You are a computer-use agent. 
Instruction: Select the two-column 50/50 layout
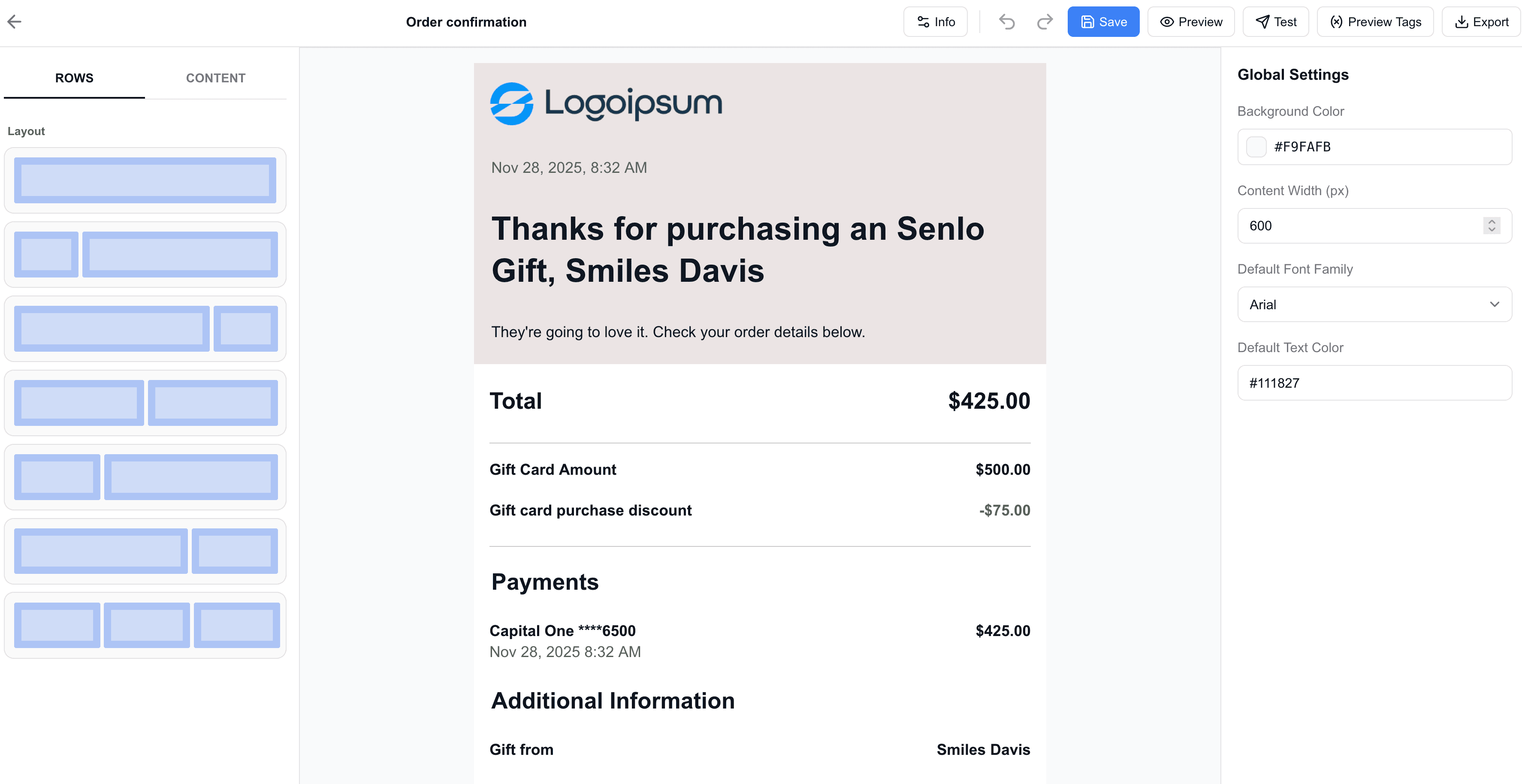tap(145, 403)
